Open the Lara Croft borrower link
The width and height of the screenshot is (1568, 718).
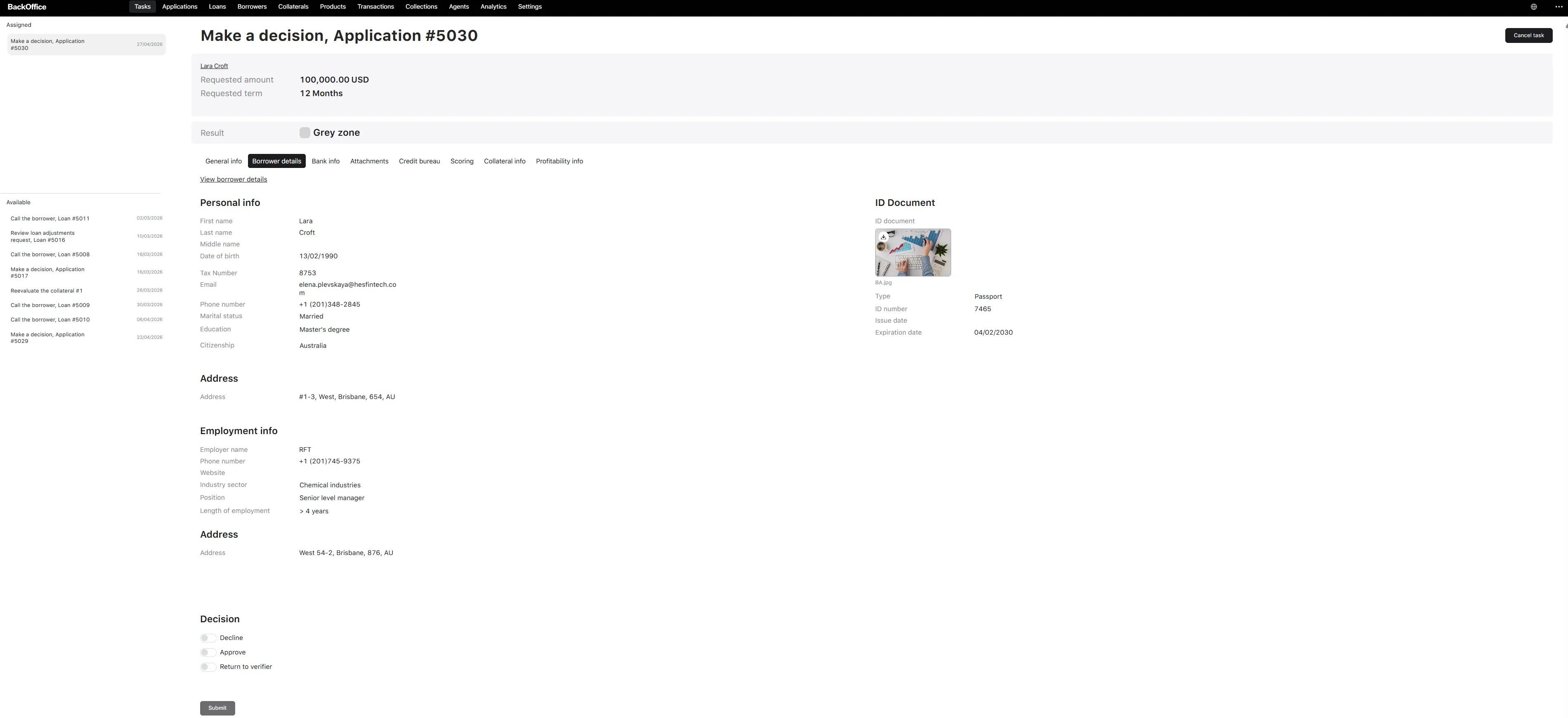click(x=214, y=66)
